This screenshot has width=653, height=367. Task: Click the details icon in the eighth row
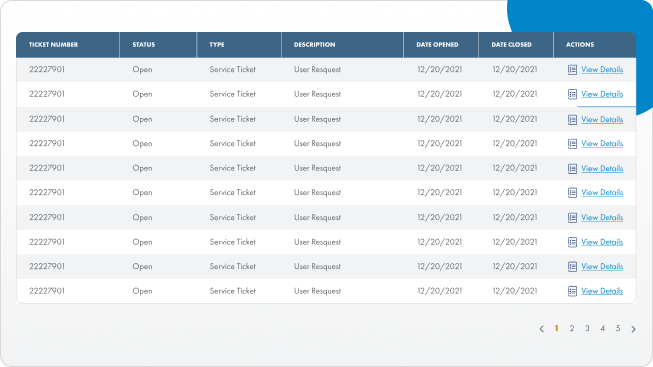pos(572,242)
